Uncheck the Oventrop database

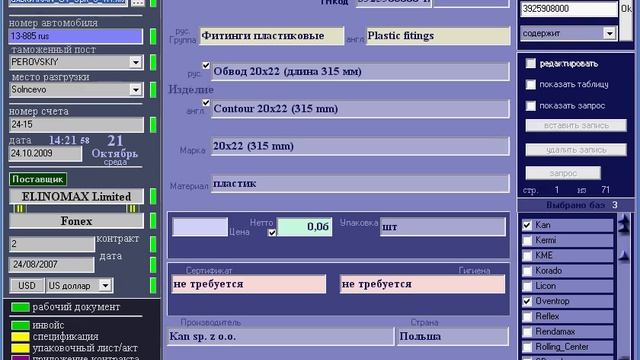pos(527,301)
